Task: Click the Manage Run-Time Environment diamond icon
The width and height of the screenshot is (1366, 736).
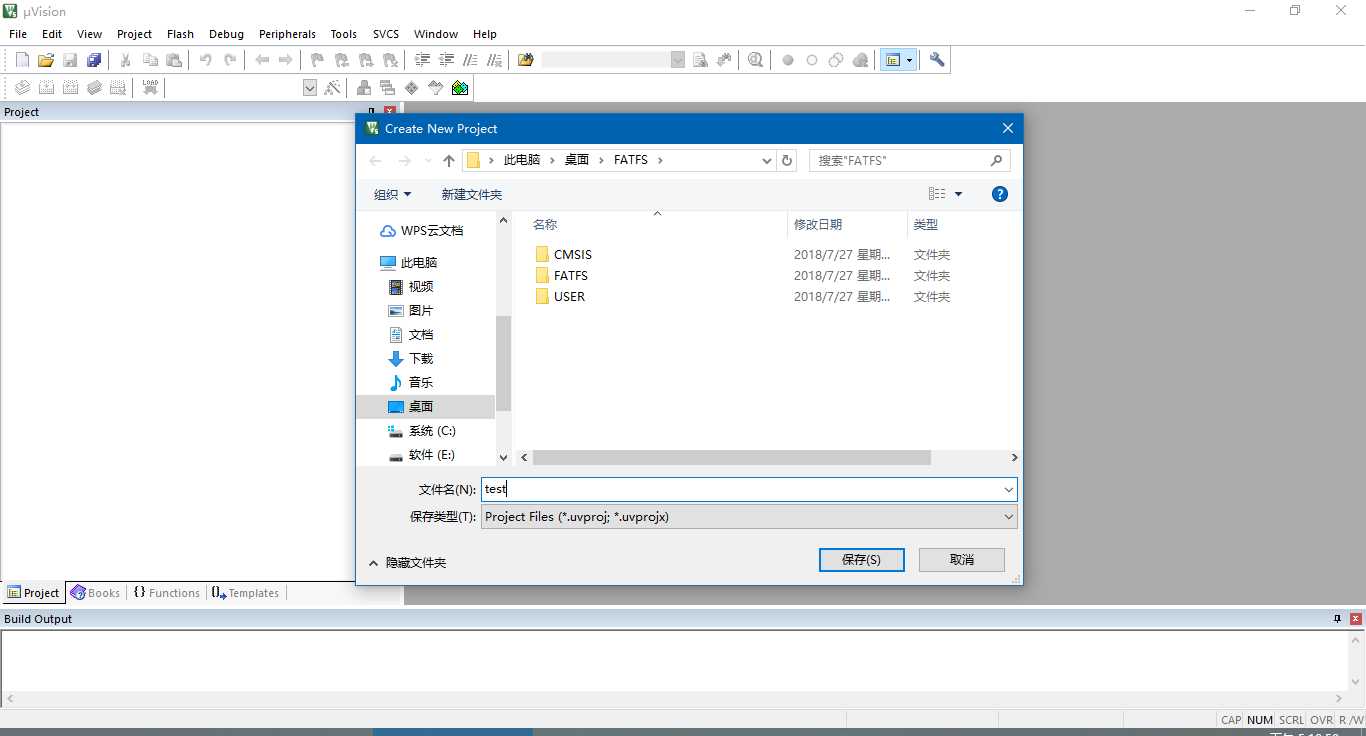Action: (x=411, y=88)
